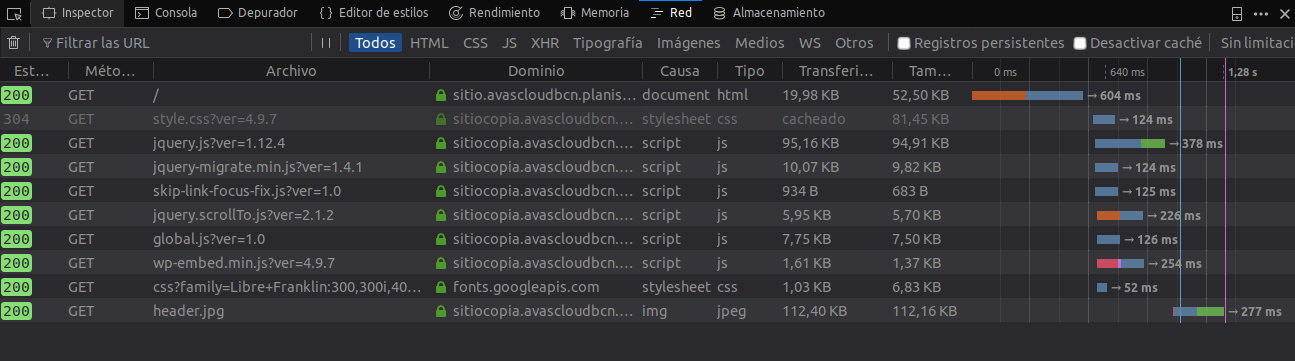Filter requests by CSS
1295x361 pixels.
(475, 43)
